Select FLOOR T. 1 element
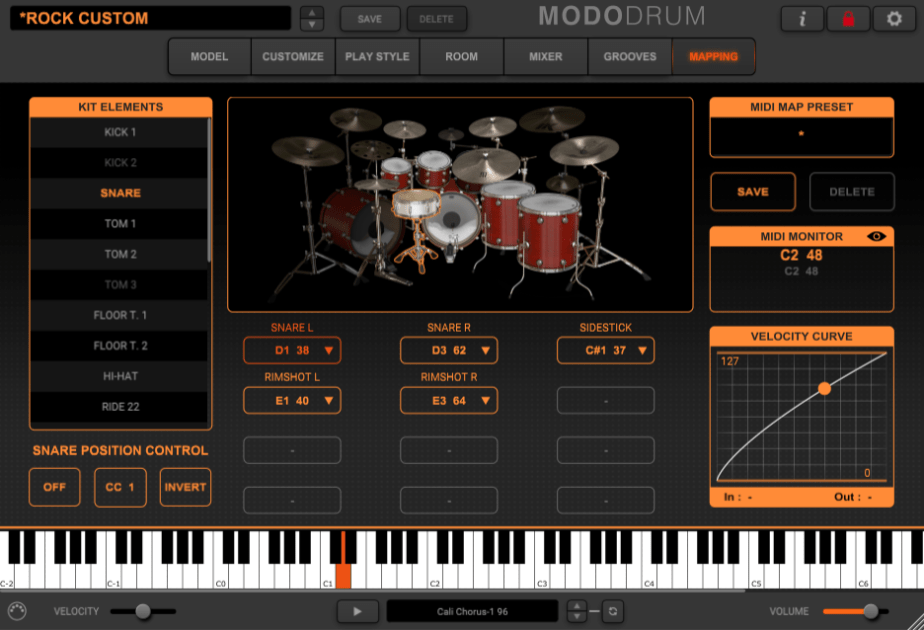The image size is (924, 630). pyautogui.click(x=120, y=315)
